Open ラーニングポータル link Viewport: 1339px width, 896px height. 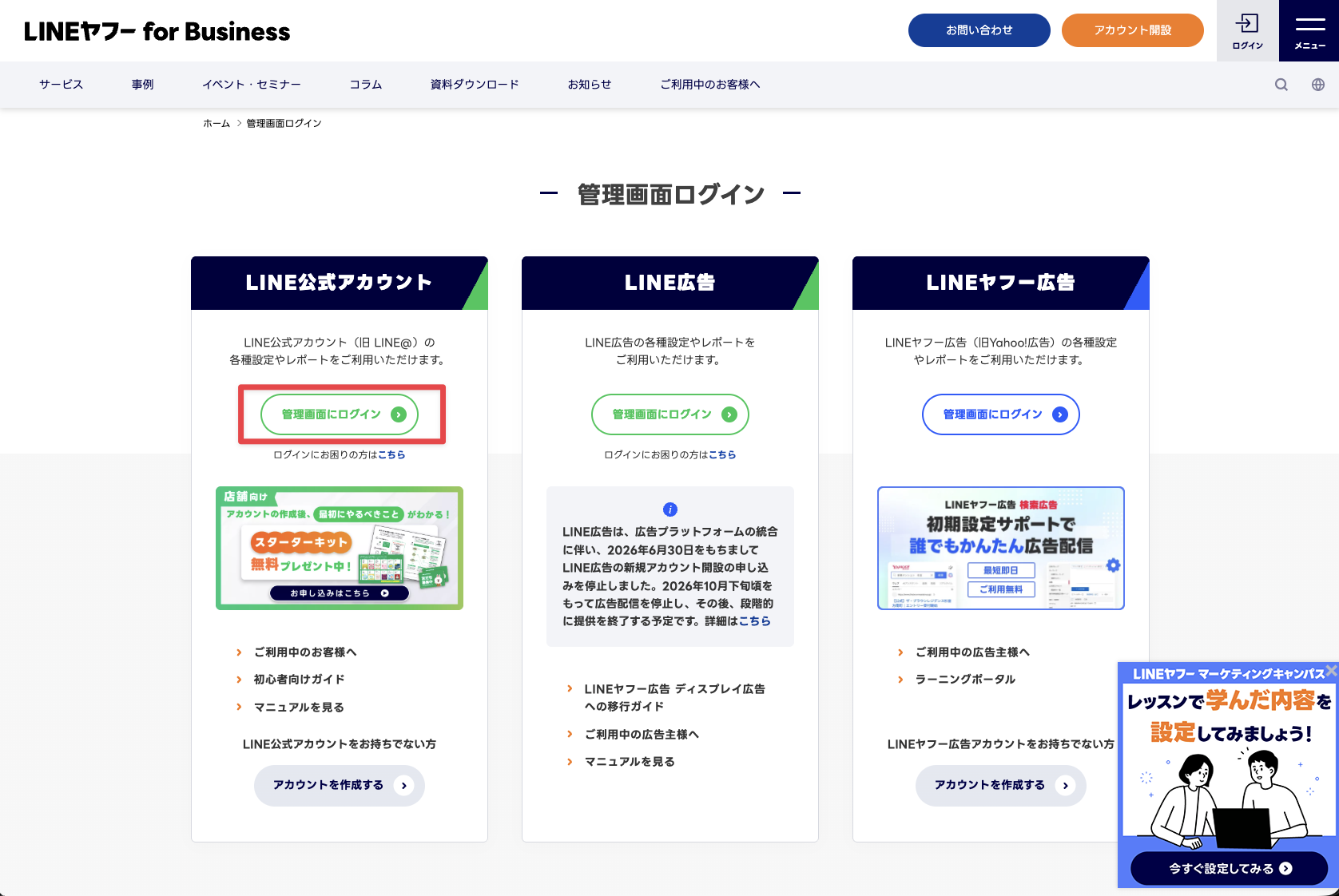965,680
